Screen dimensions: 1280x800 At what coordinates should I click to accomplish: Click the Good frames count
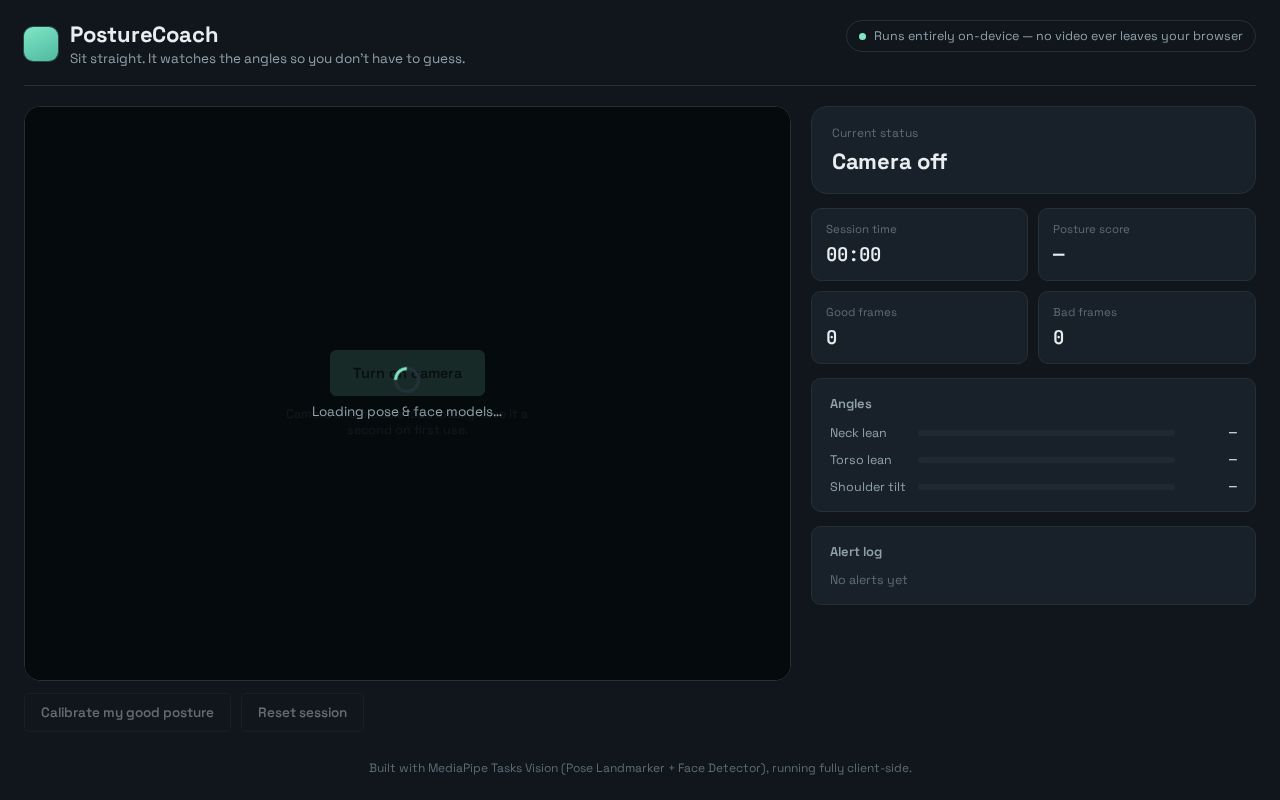(831, 338)
